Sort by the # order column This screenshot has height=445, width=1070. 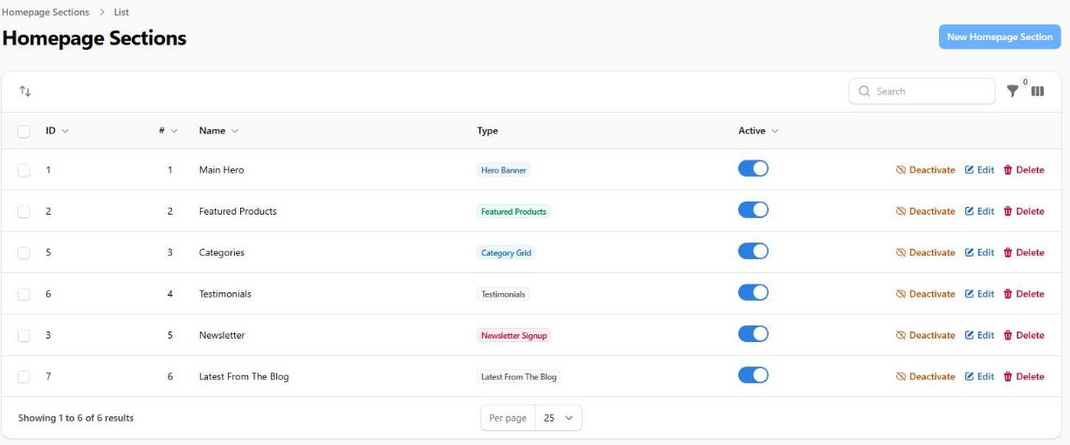[x=168, y=131]
